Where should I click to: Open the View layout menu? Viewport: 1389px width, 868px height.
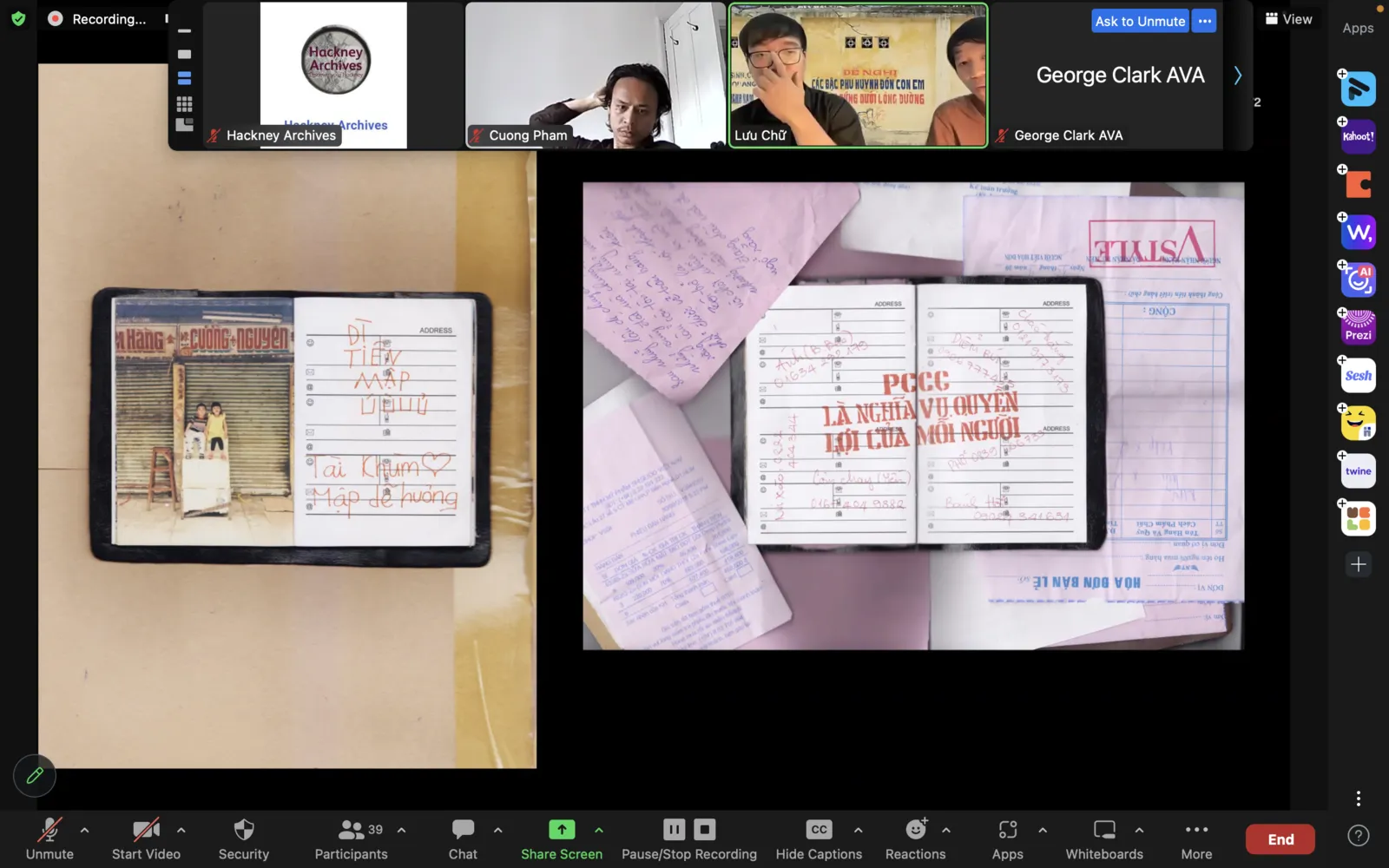[1288, 19]
